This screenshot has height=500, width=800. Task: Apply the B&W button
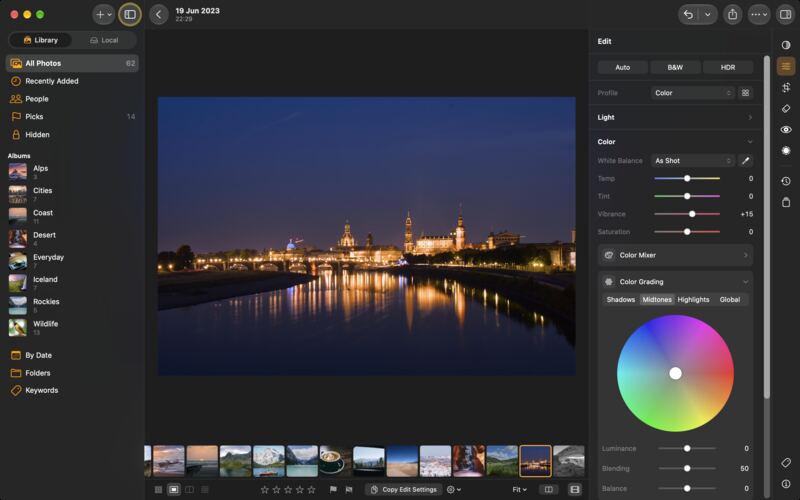[x=675, y=67]
